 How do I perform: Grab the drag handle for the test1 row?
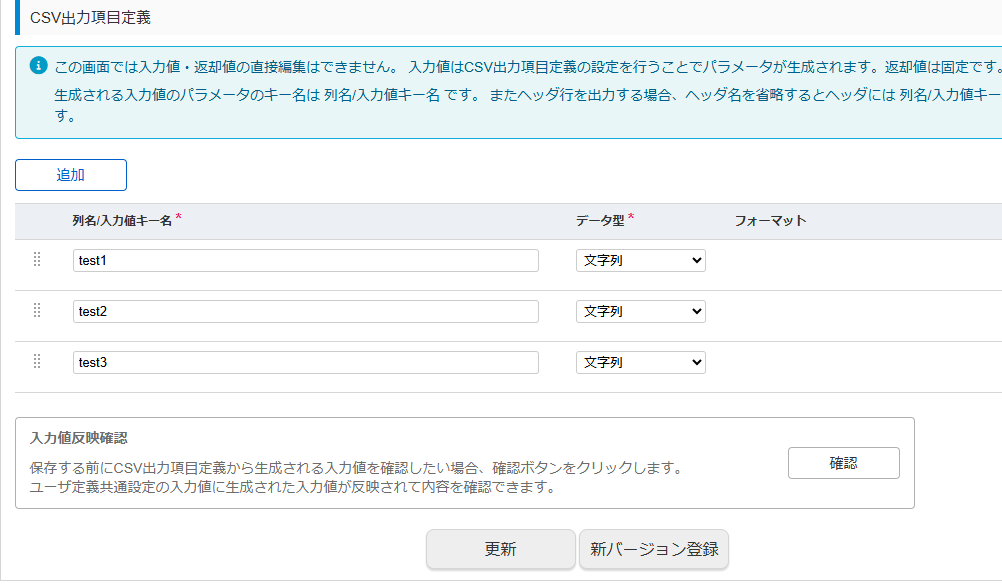[37, 260]
